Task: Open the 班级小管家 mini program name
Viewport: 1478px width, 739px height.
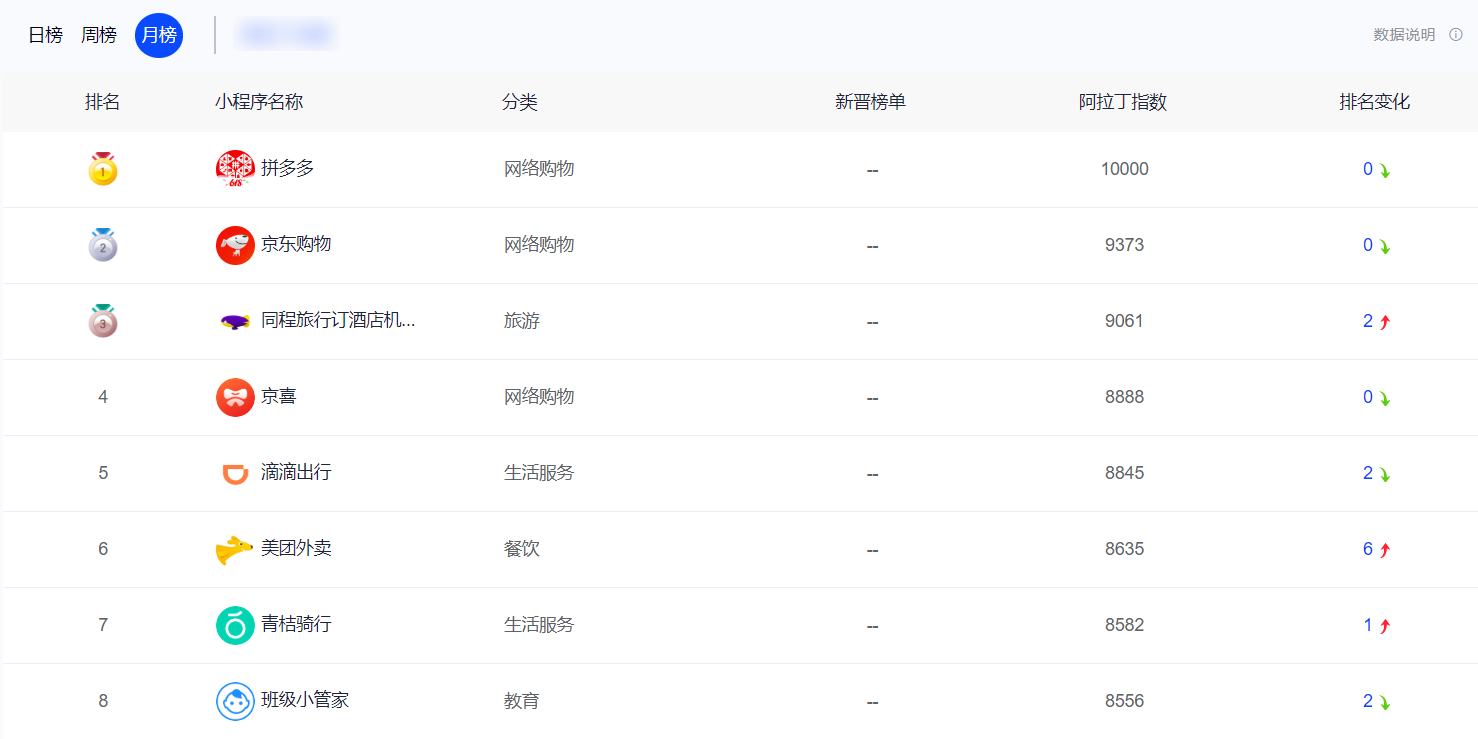Action: [x=305, y=700]
